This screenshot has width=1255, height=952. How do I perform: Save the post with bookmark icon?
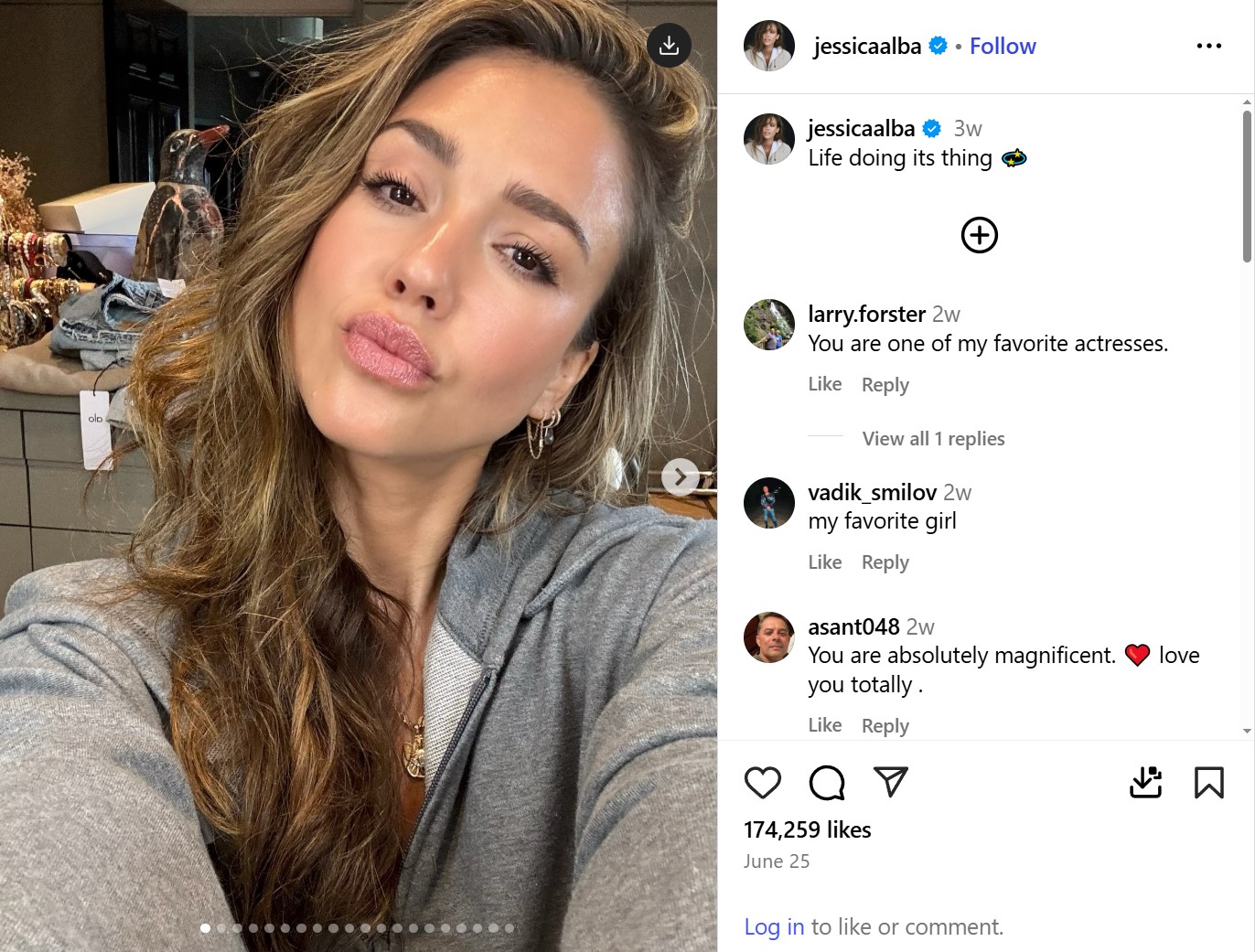click(x=1208, y=783)
